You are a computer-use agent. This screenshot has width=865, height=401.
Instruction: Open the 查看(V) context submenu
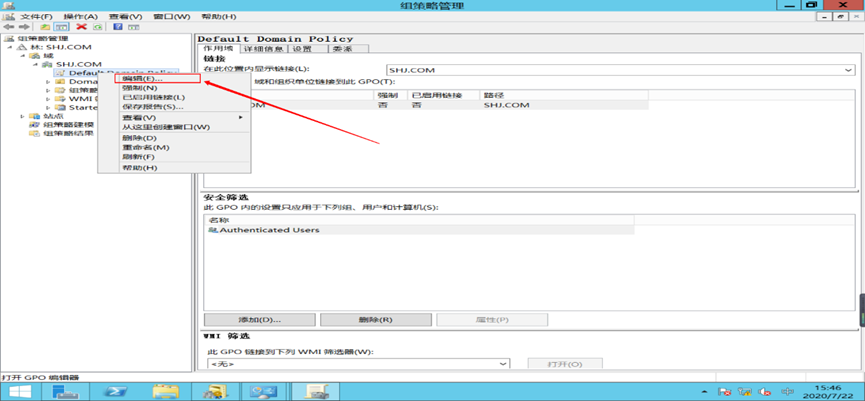pos(174,118)
